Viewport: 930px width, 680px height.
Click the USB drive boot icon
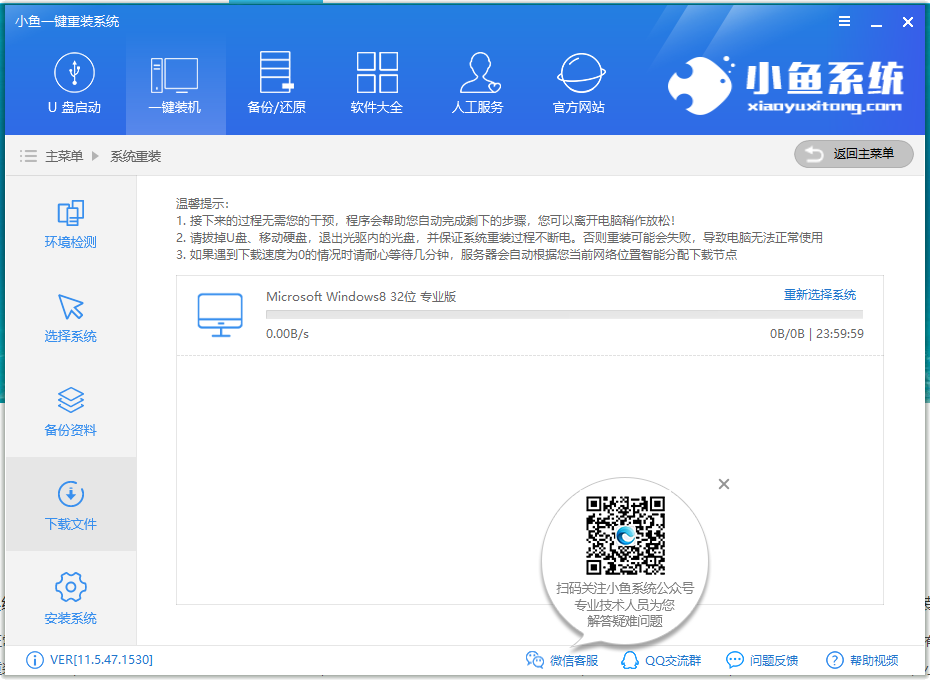tap(74, 72)
